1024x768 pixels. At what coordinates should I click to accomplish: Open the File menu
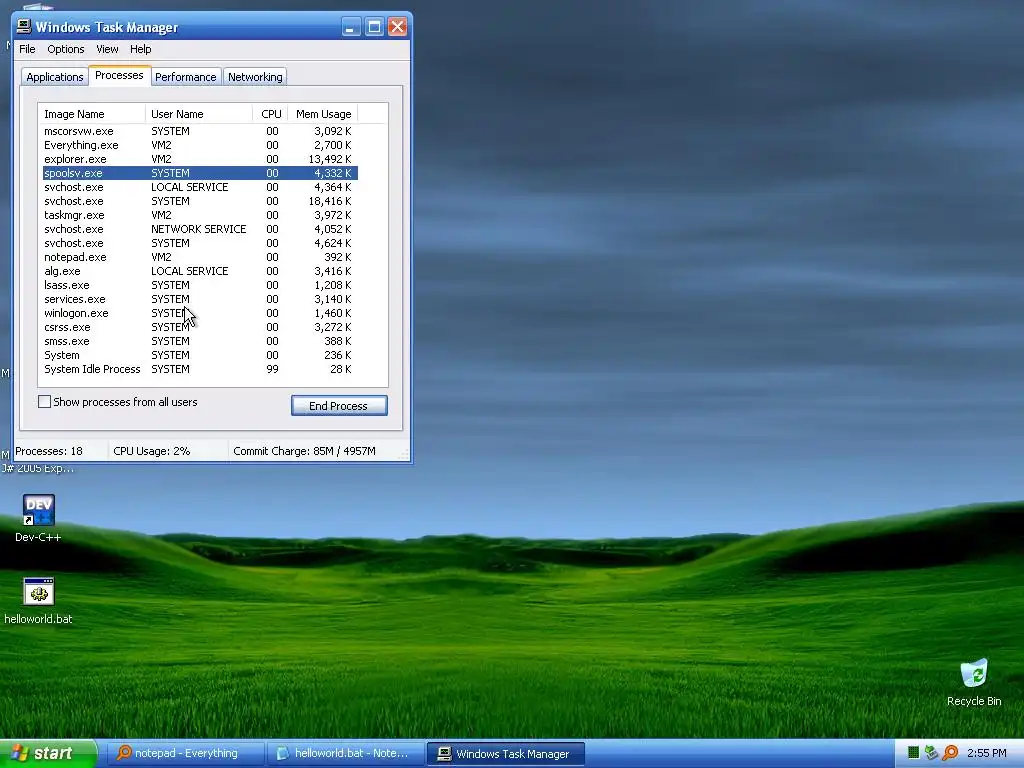(27, 49)
